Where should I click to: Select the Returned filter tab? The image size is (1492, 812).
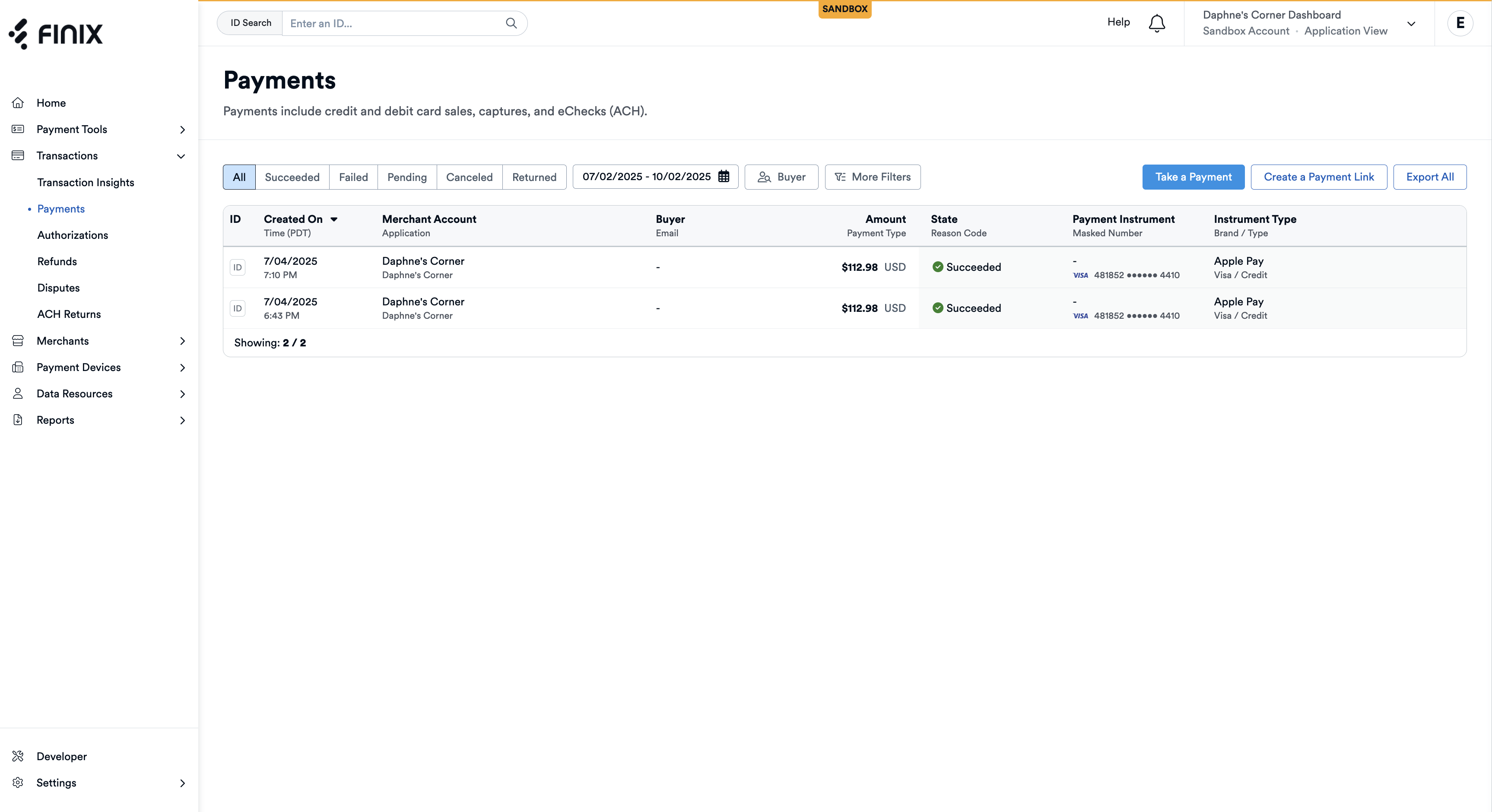tap(533, 177)
